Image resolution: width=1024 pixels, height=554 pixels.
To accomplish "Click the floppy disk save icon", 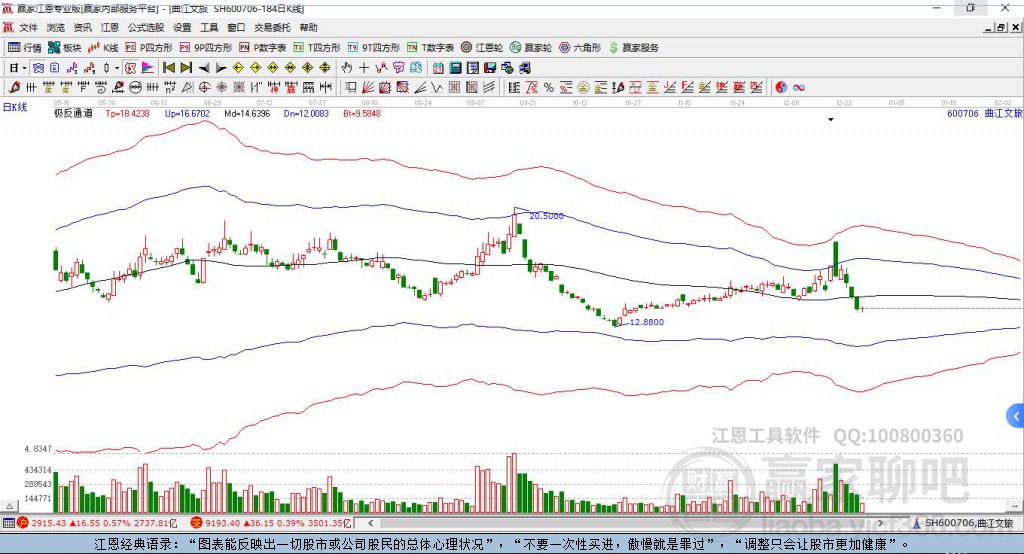I will [490, 67].
